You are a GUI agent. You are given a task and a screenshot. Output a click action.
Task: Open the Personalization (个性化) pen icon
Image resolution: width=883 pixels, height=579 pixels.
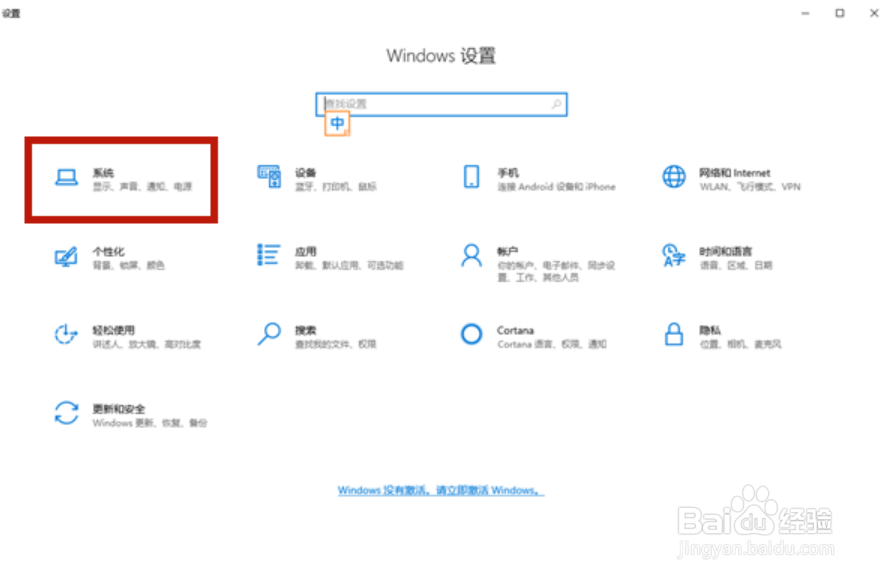tap(66, 257)
